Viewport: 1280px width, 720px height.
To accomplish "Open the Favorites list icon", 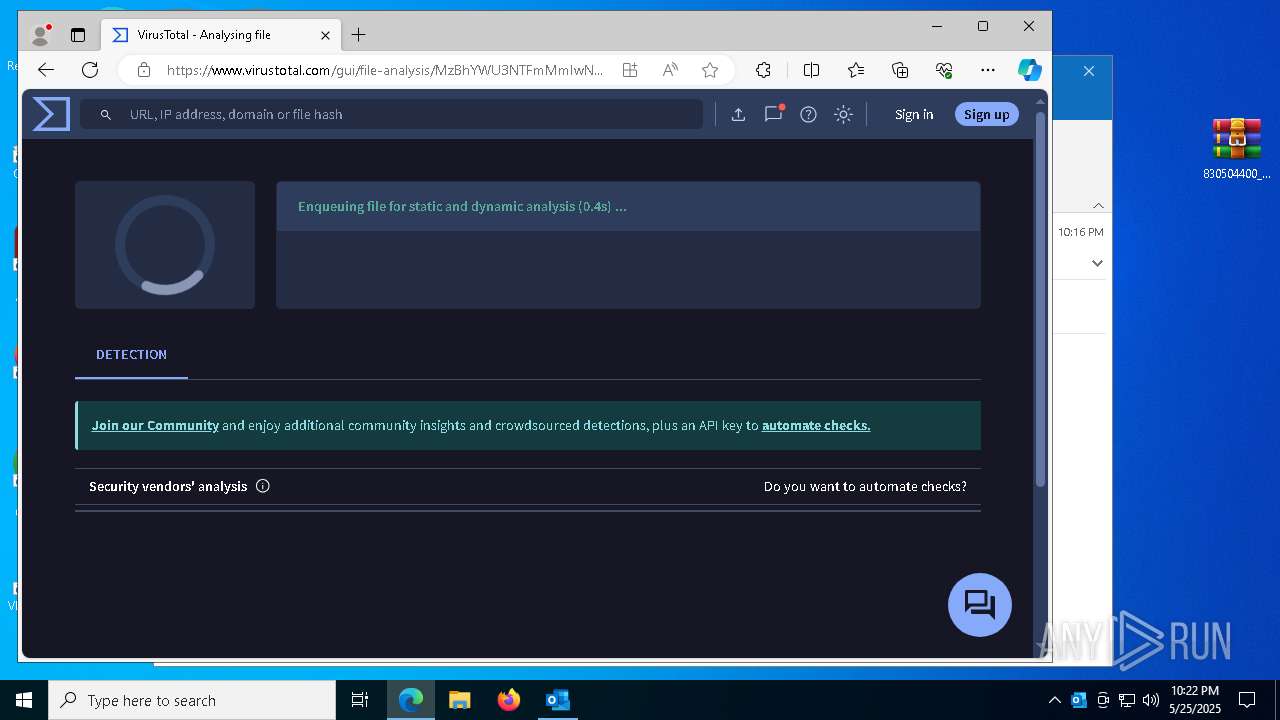I will click(856, 70).
